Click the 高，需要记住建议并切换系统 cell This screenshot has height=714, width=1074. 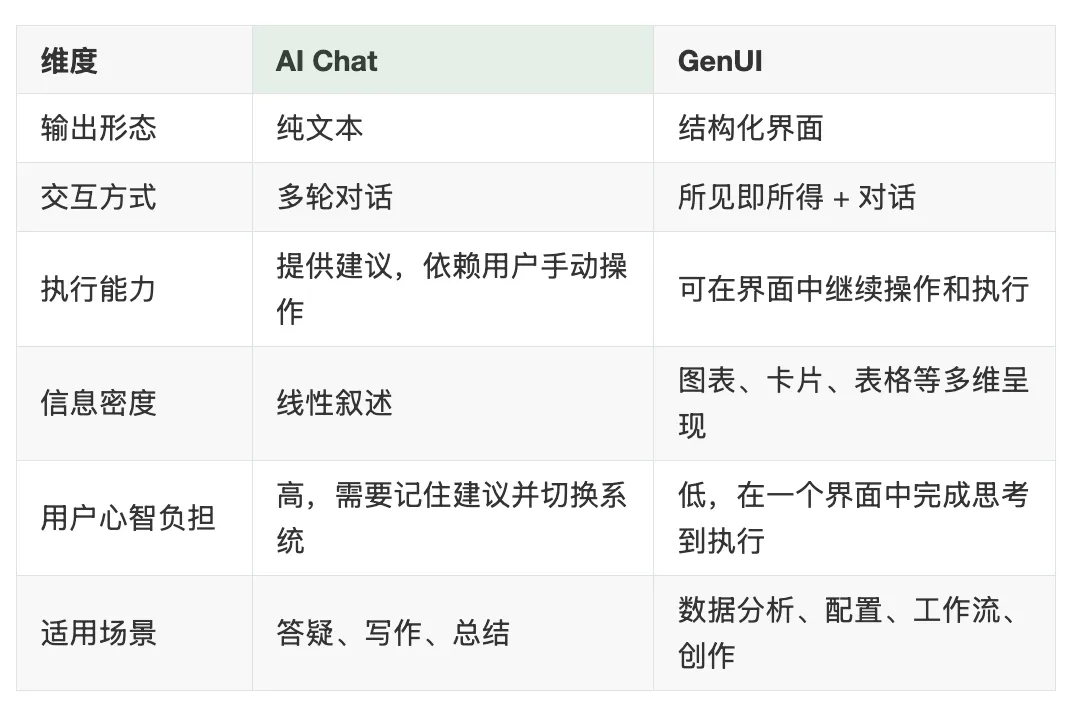click(451, 518)
